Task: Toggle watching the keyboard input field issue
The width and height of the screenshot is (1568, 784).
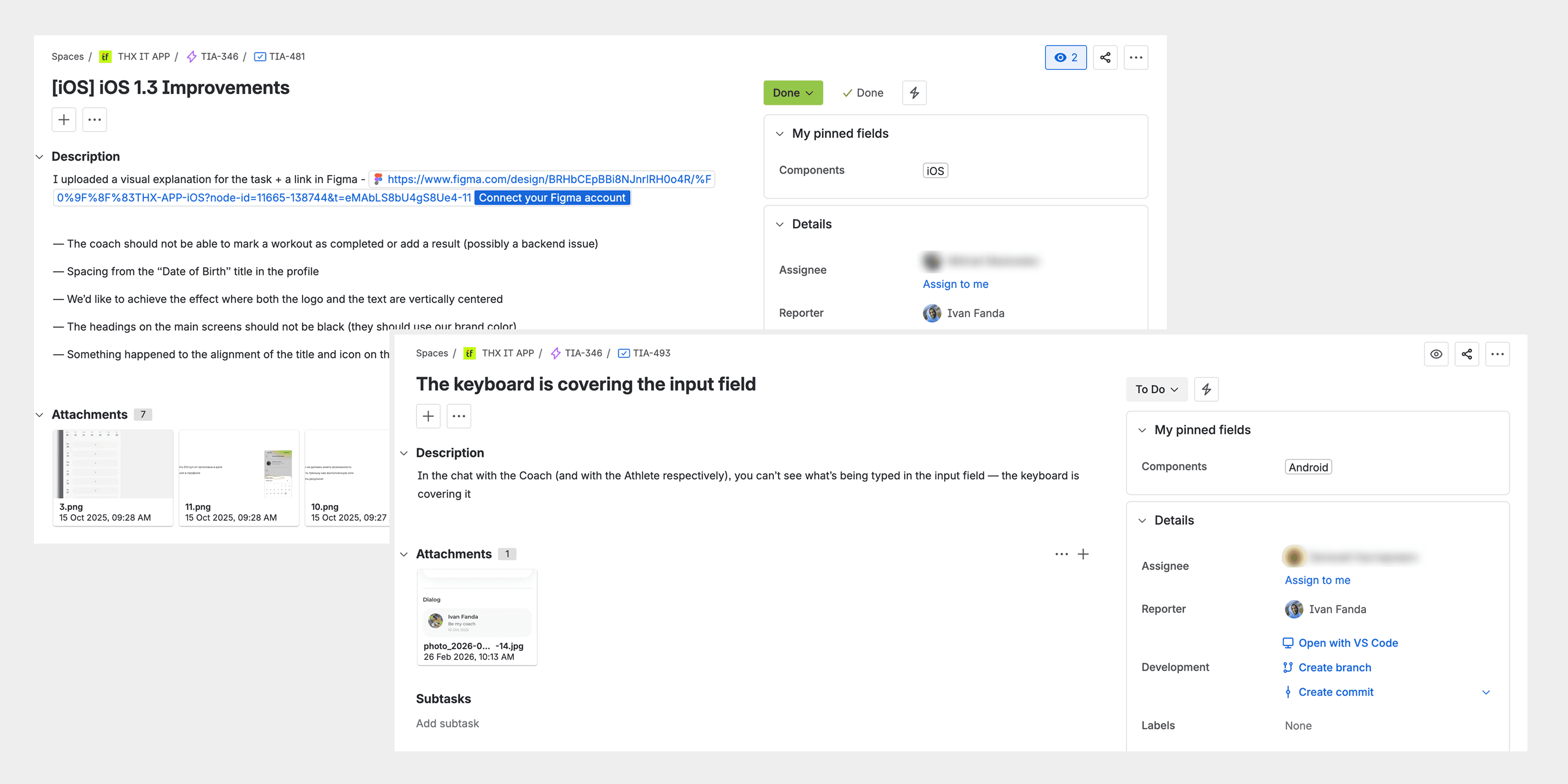Action: 1436,354
